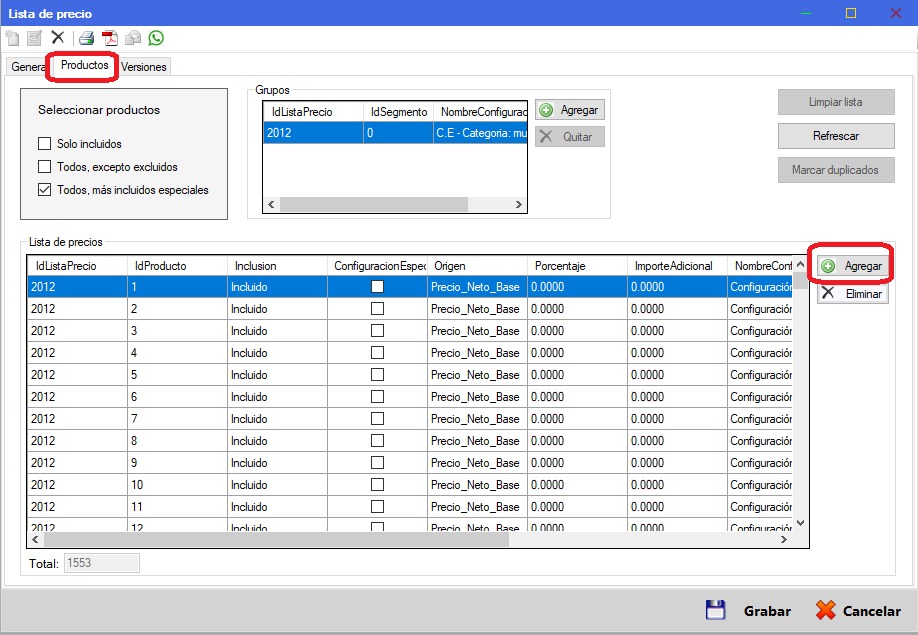Toggle ConfiguracionEspecial checkbox for product 11
This screenshot has width=918, height=635.
coord(378,507)
